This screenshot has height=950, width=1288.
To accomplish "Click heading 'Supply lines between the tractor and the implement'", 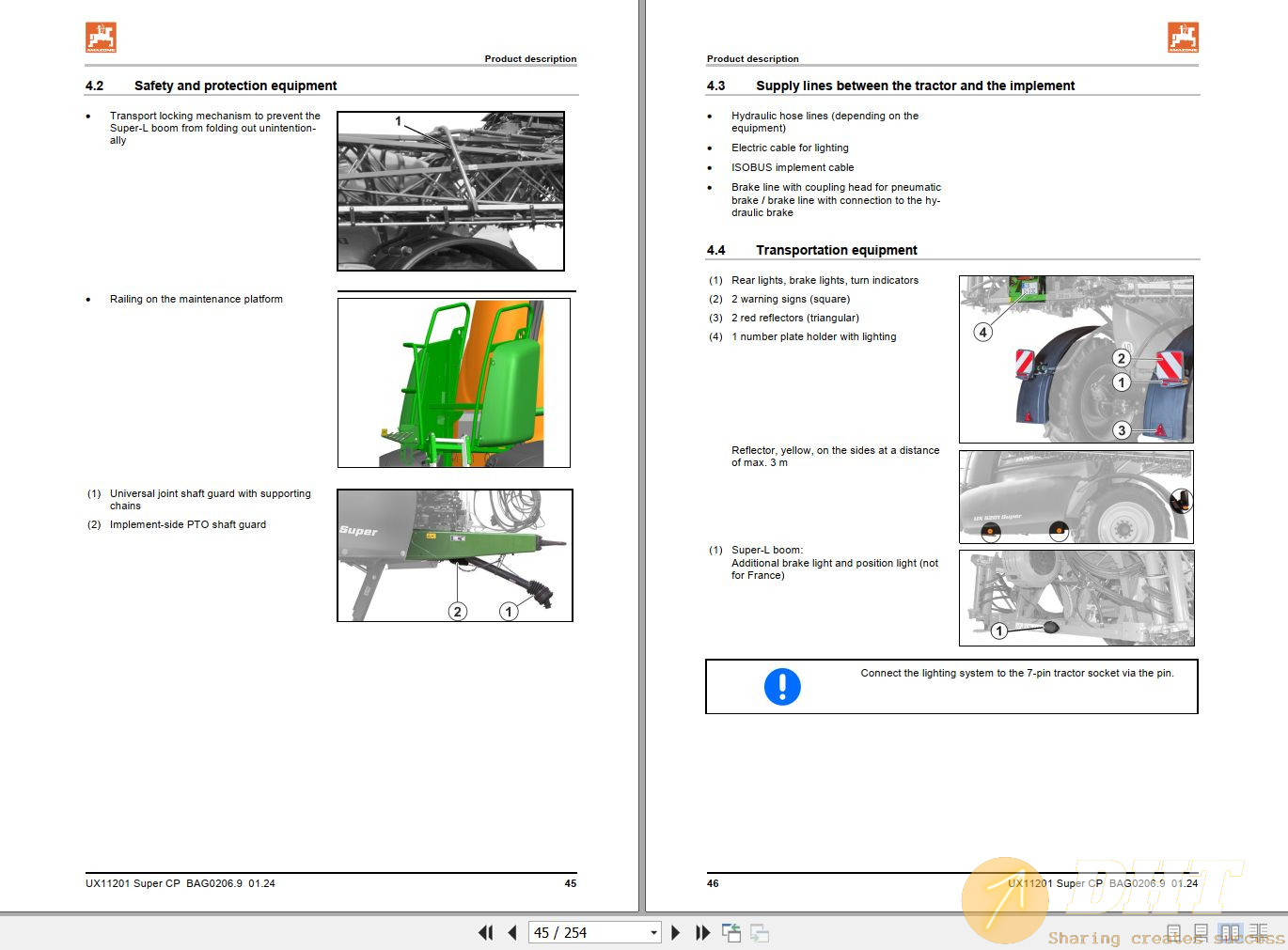I will click(915, 86).
